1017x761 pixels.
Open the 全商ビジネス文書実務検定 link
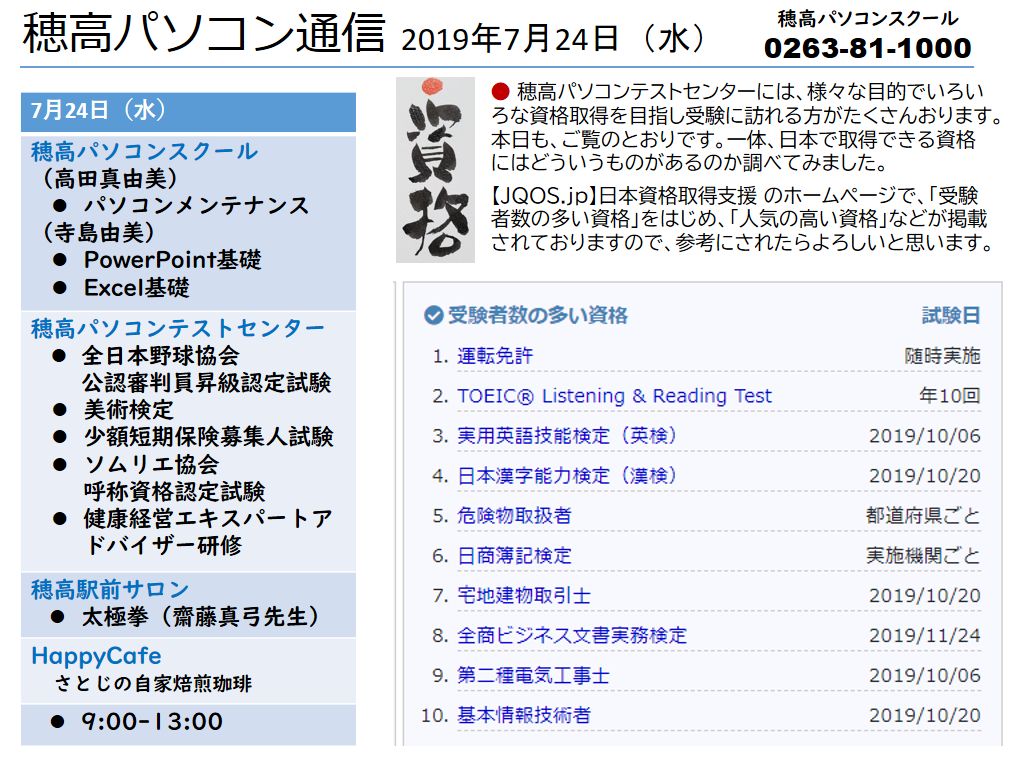(x=572, y=636)
